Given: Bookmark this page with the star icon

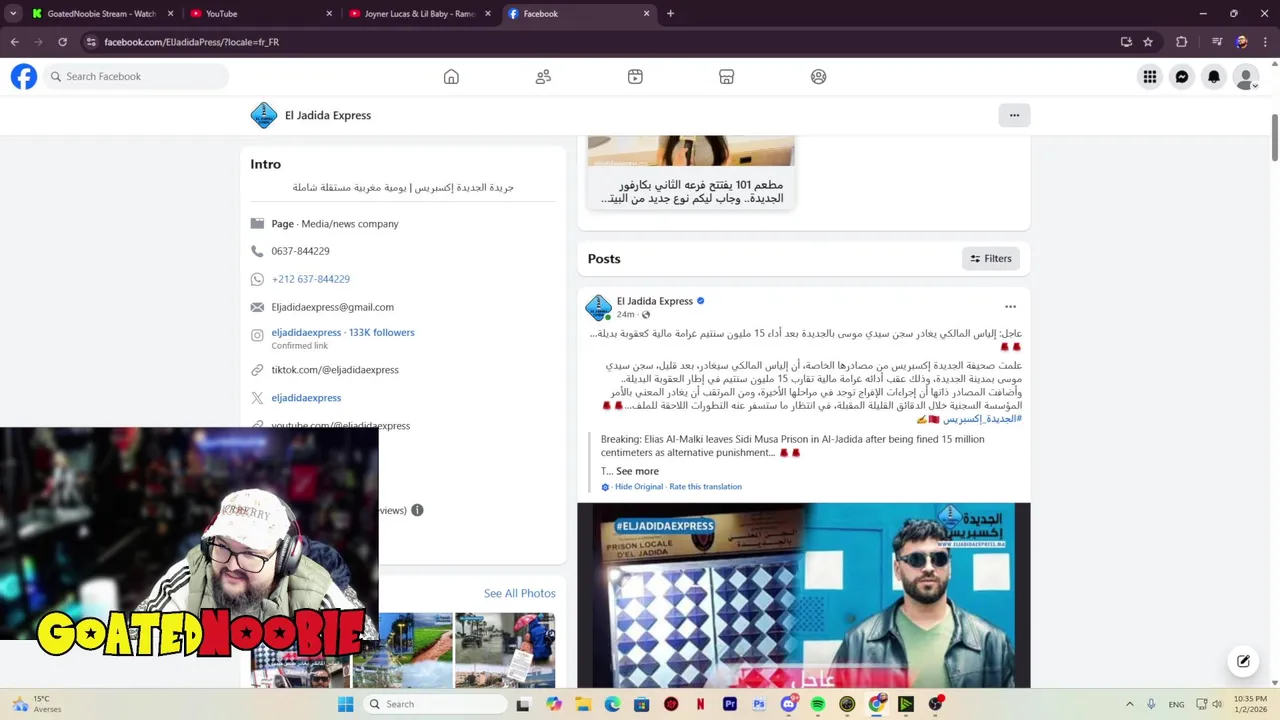Looking at the screenshot, I should [x=1148, y=42].
